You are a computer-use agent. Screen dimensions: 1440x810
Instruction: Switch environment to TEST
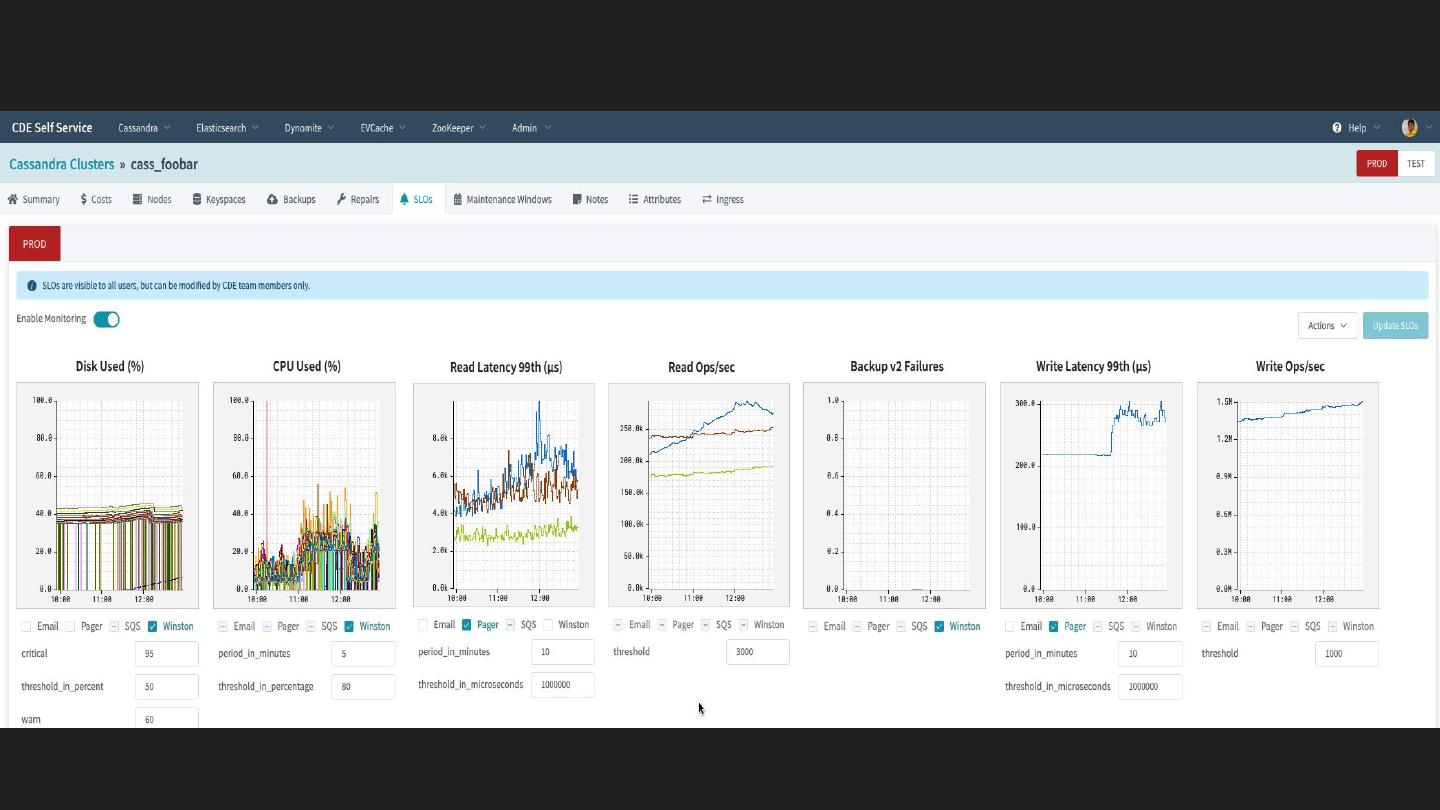tap(1415, 164)
